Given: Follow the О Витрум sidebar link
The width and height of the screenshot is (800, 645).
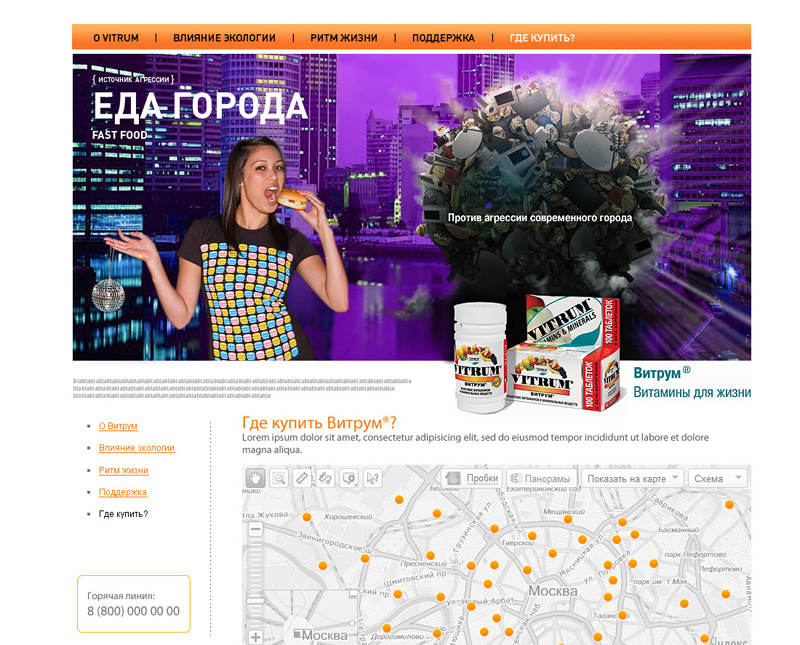Looking at the screenshot, I should pyautogui.click(x=118, y=426).
